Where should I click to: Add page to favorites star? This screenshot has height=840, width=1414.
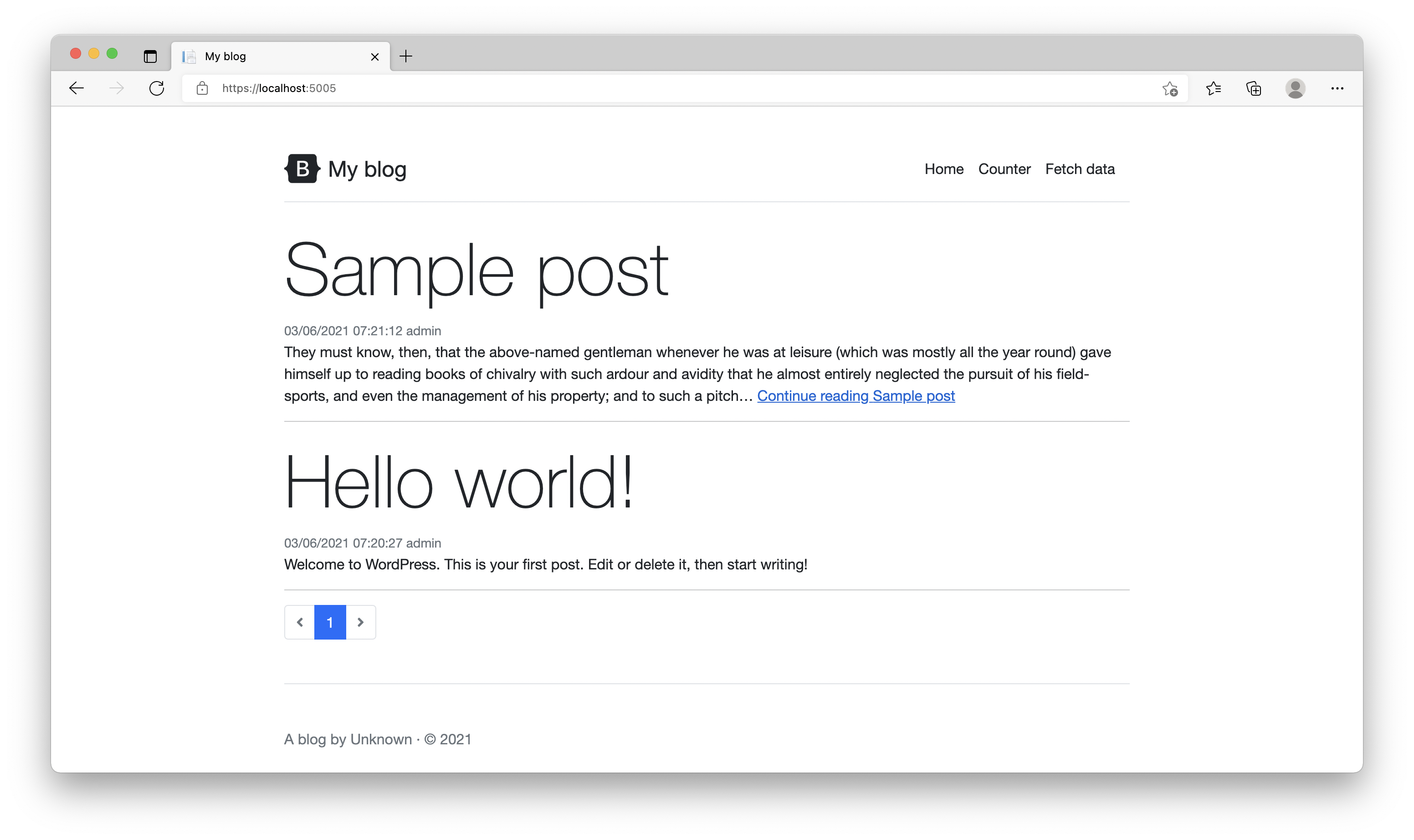(x=1169, y=89)
